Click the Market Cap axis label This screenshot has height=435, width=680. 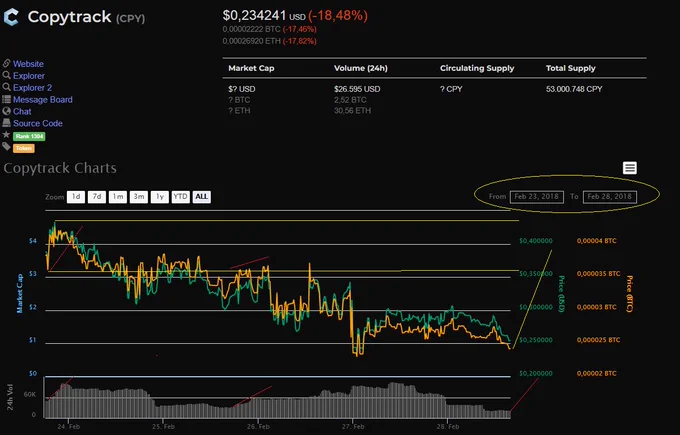coord(20,293)
